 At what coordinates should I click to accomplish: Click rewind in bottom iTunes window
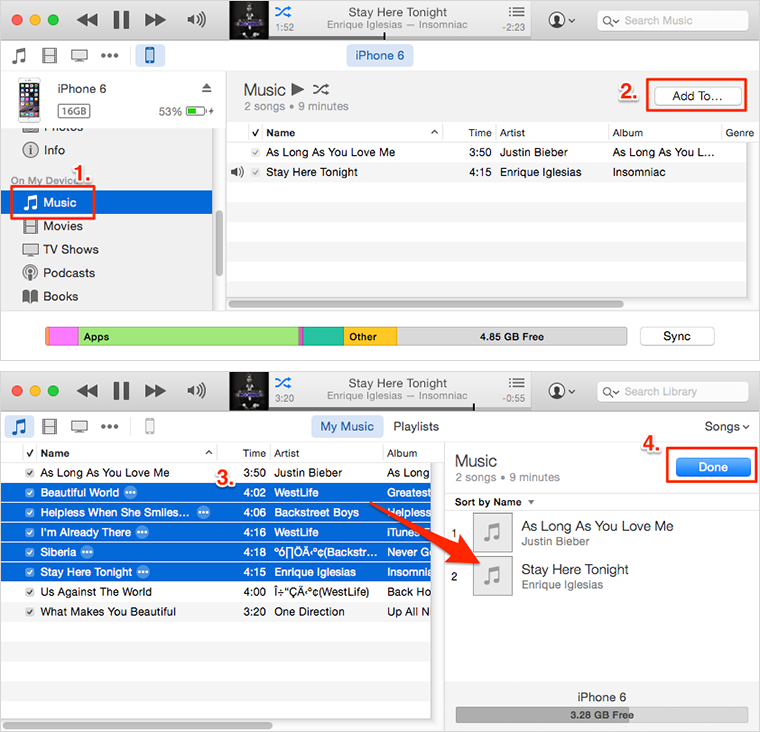pos(87,391)
